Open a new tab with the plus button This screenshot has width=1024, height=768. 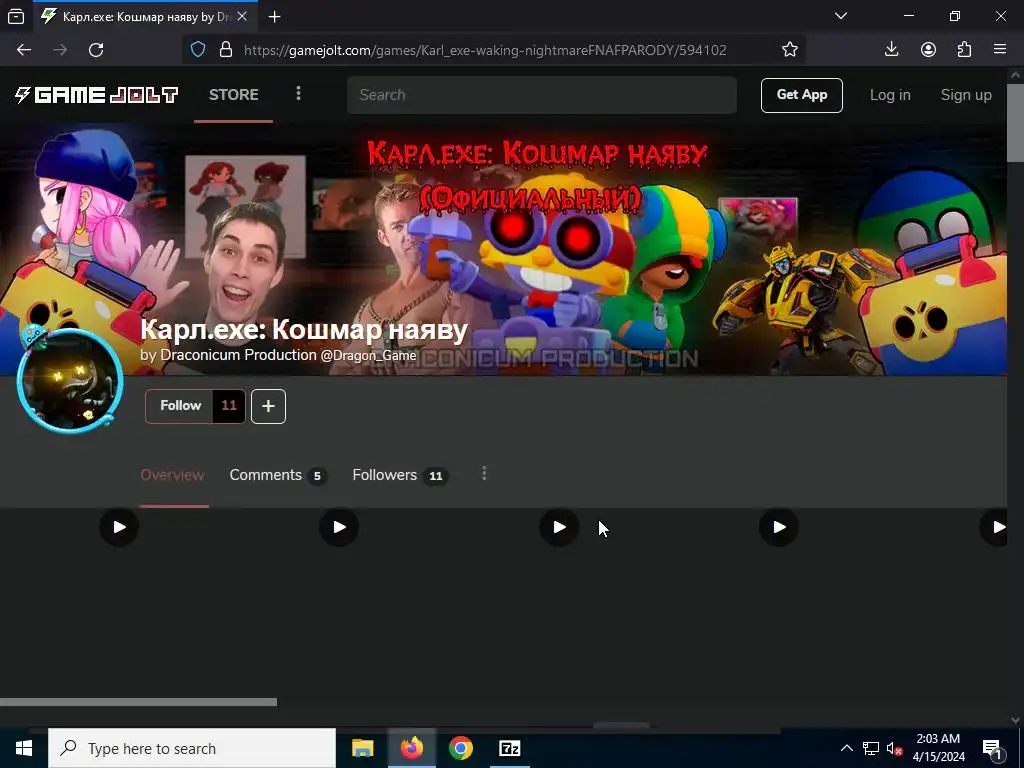(x=274, y=17)
